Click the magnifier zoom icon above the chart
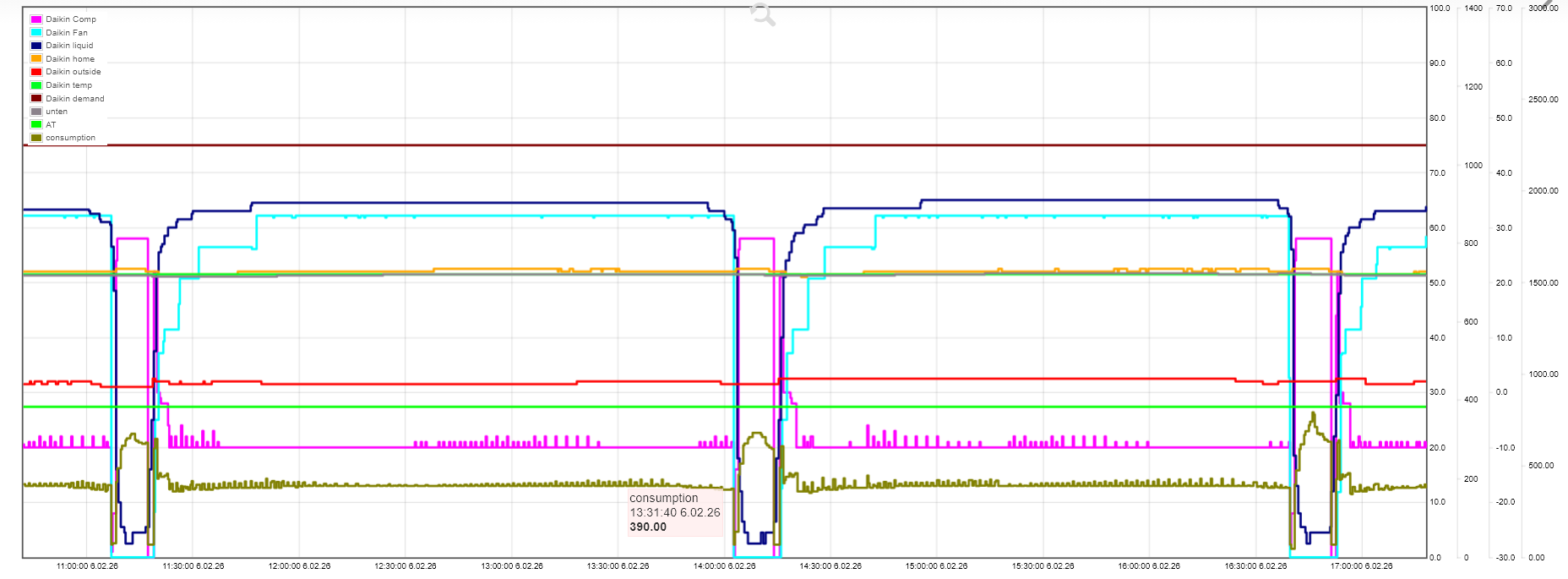Image resolution: width=1568 pixels, height=579 pixels. [762, 14]
